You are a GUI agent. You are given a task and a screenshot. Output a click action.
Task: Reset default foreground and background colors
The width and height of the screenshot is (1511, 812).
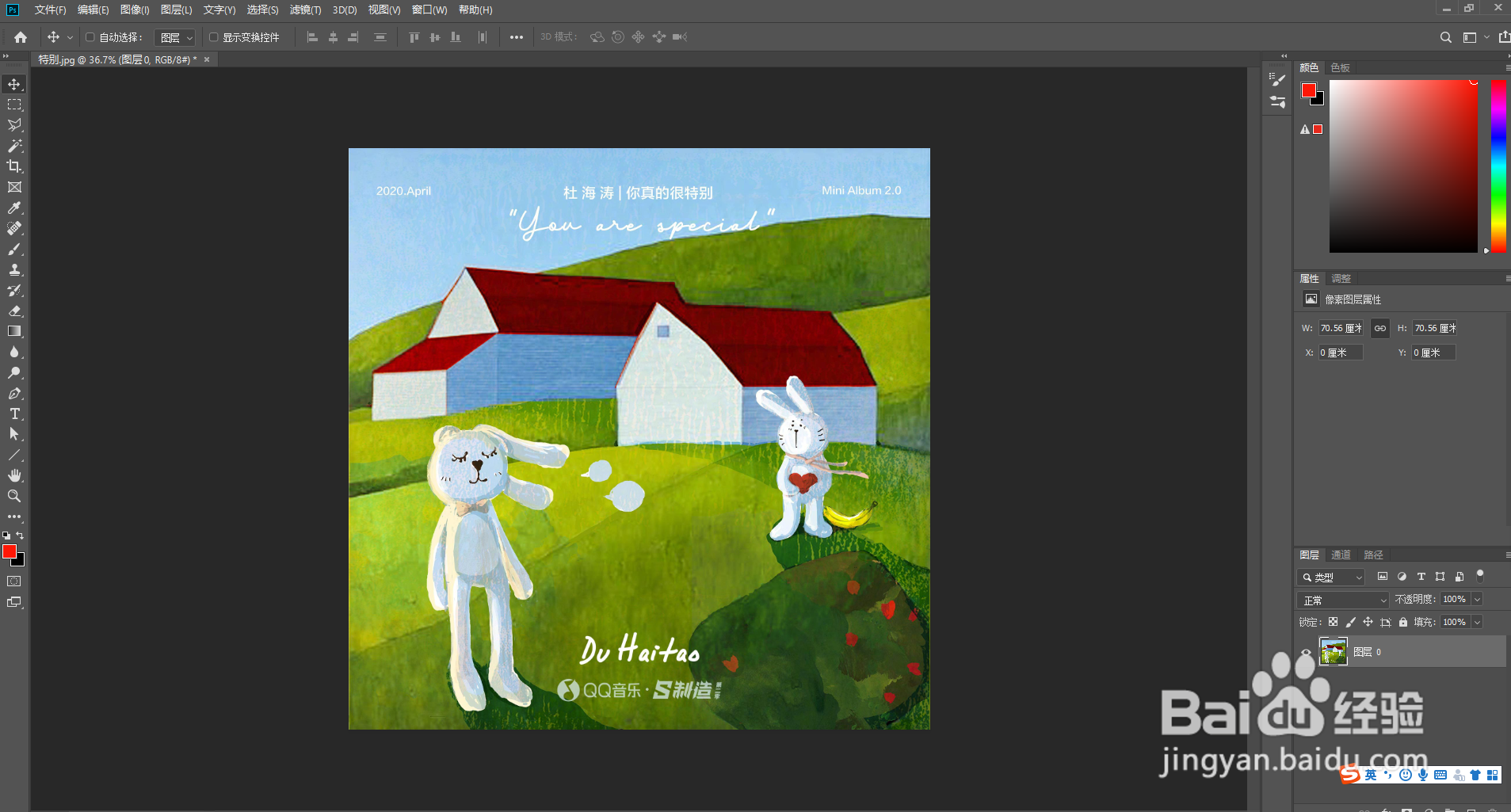tap(6, 536)
